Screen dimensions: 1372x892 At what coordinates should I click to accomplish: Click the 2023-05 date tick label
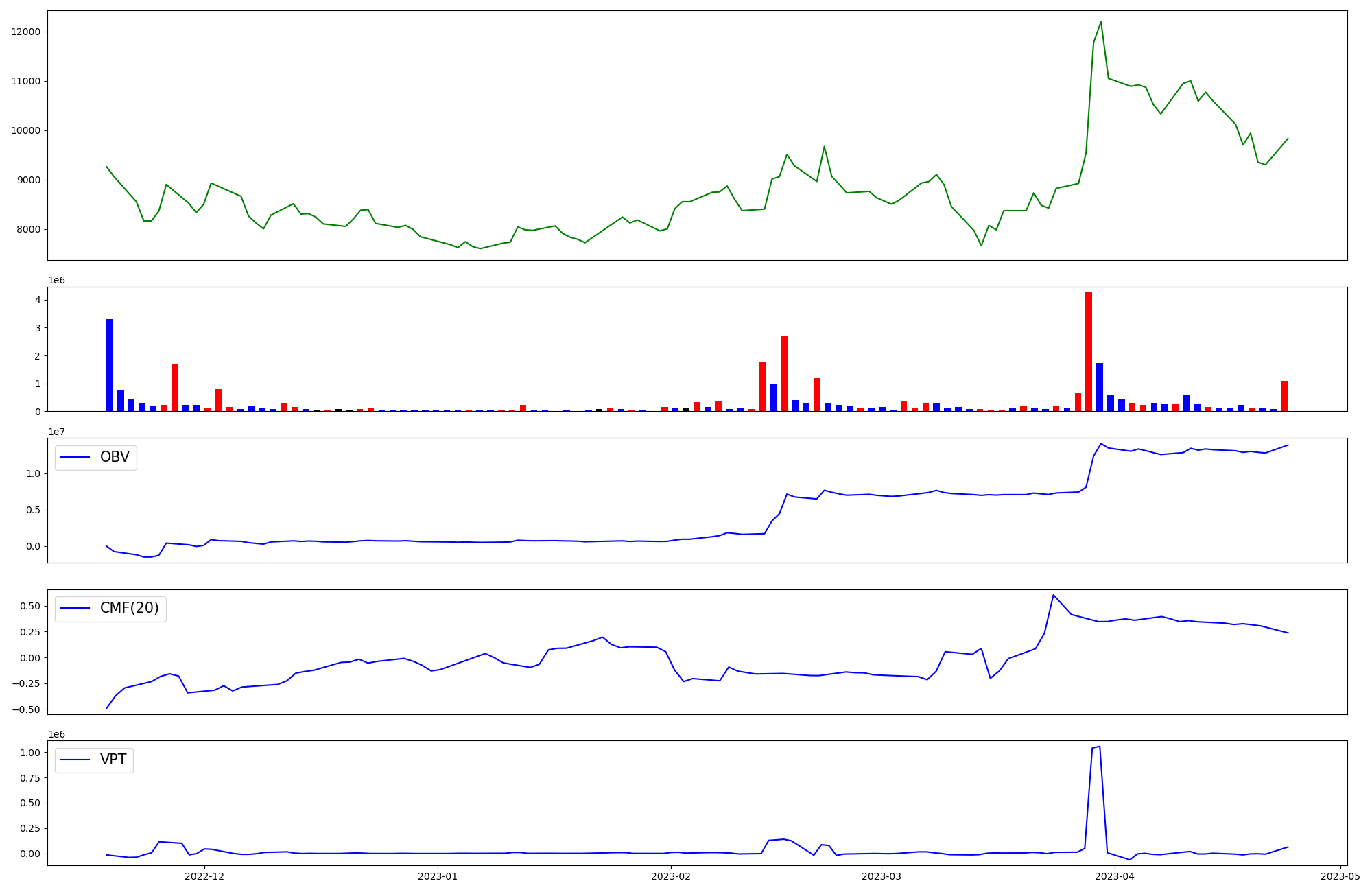(1340, 876)
